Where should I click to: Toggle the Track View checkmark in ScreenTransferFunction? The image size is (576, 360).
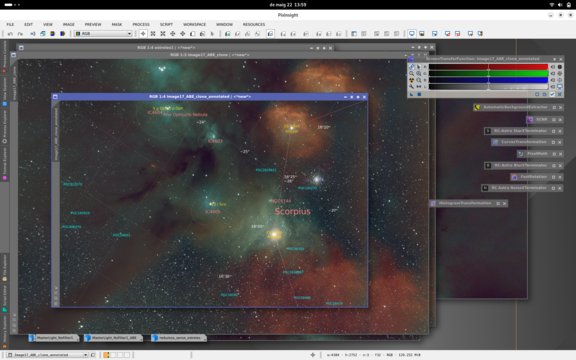click(552, 94)
